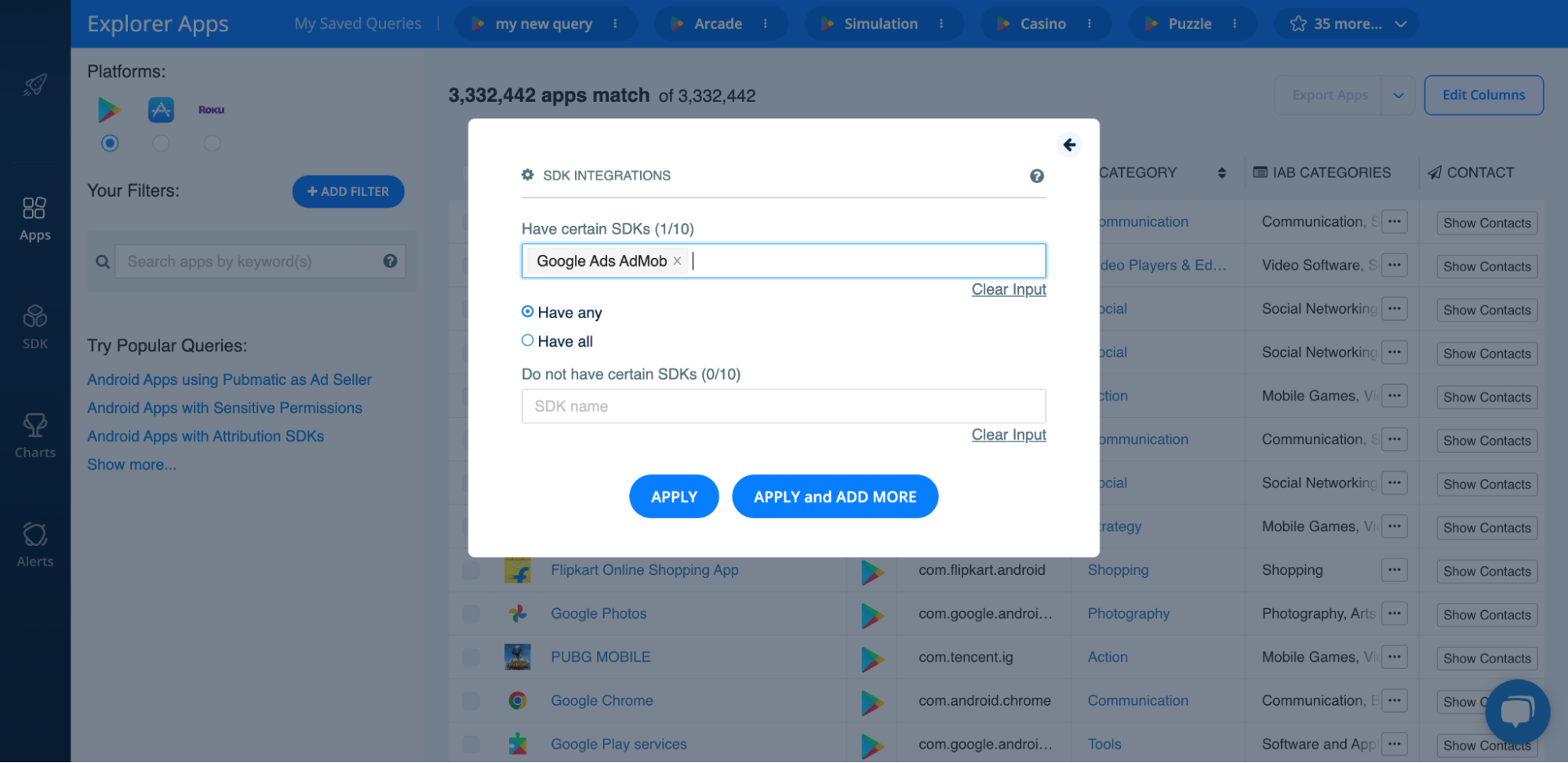Image resolution: width=1568 pixels, height=763 pixels.
Task: Click the Google Play services app icon
Action: pos(518,744)
